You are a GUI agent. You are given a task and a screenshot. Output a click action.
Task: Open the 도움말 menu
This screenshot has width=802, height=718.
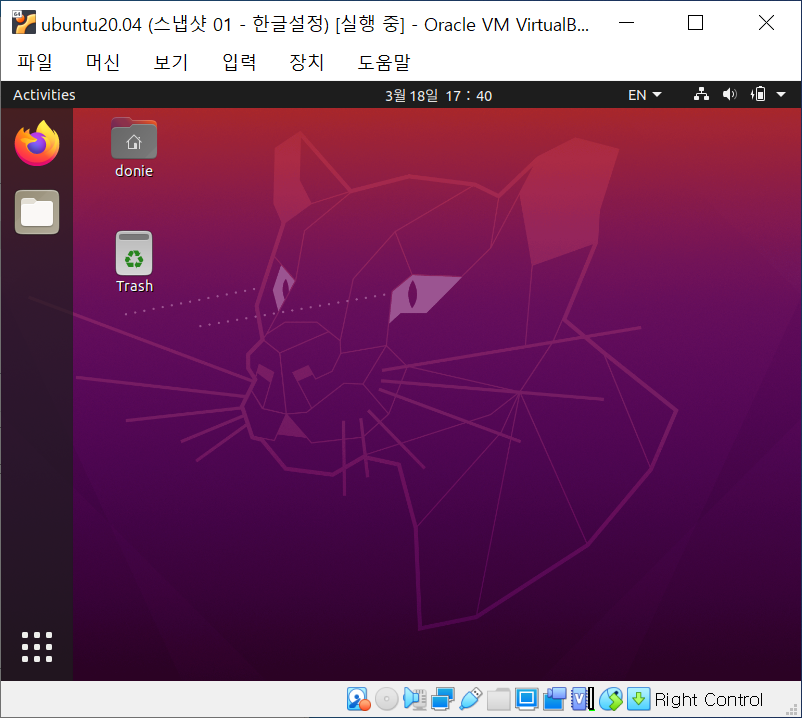[x=384, y=62]
